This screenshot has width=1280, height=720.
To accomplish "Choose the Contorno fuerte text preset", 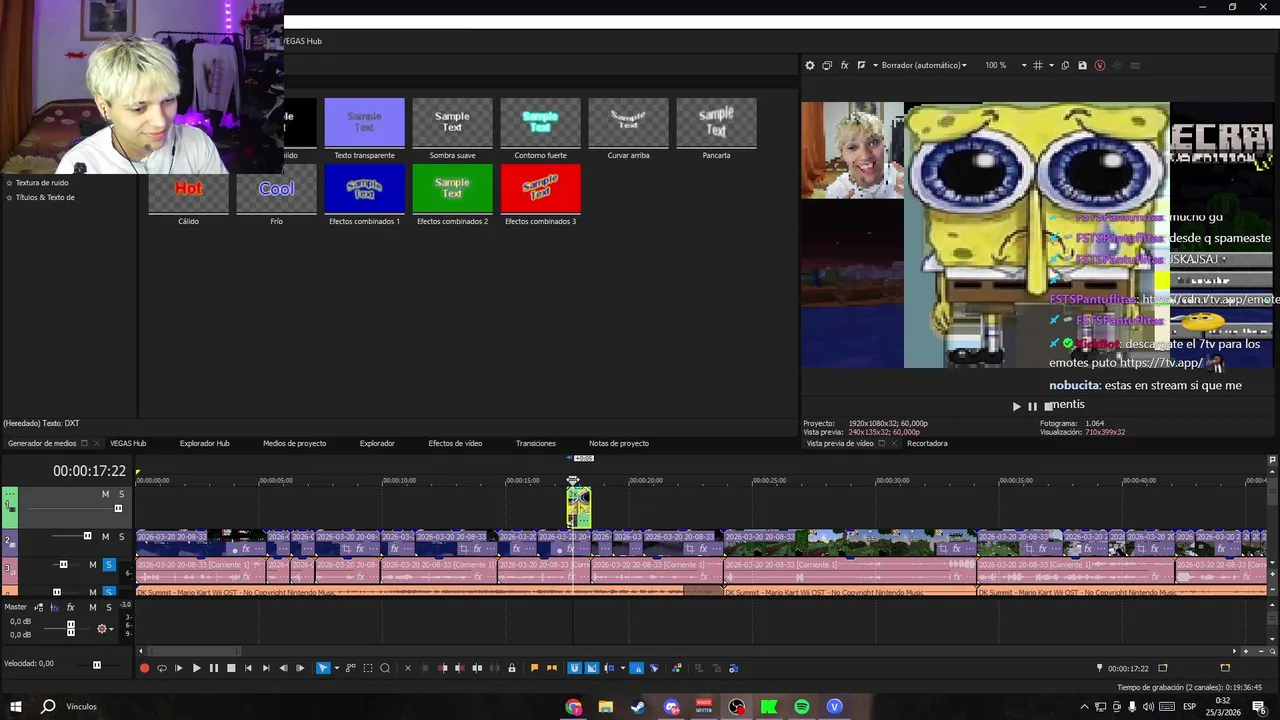I will [x=540, y=122].
